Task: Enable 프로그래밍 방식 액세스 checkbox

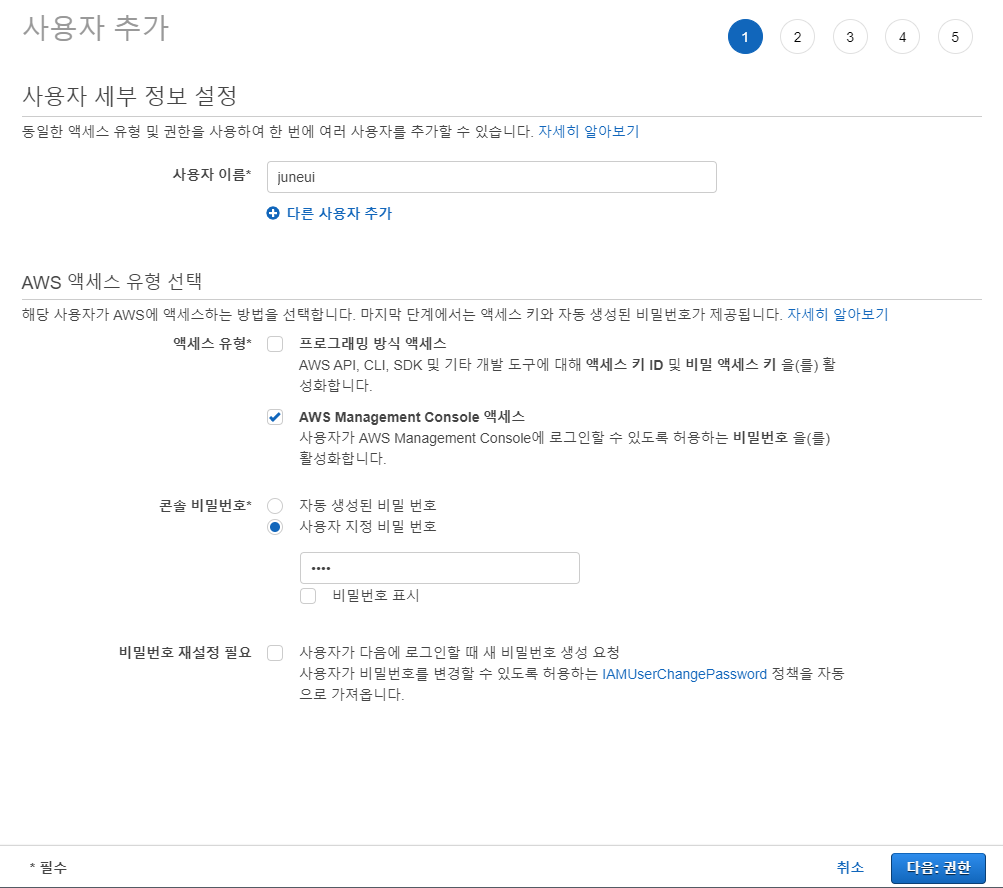Action: pos(275,344)
